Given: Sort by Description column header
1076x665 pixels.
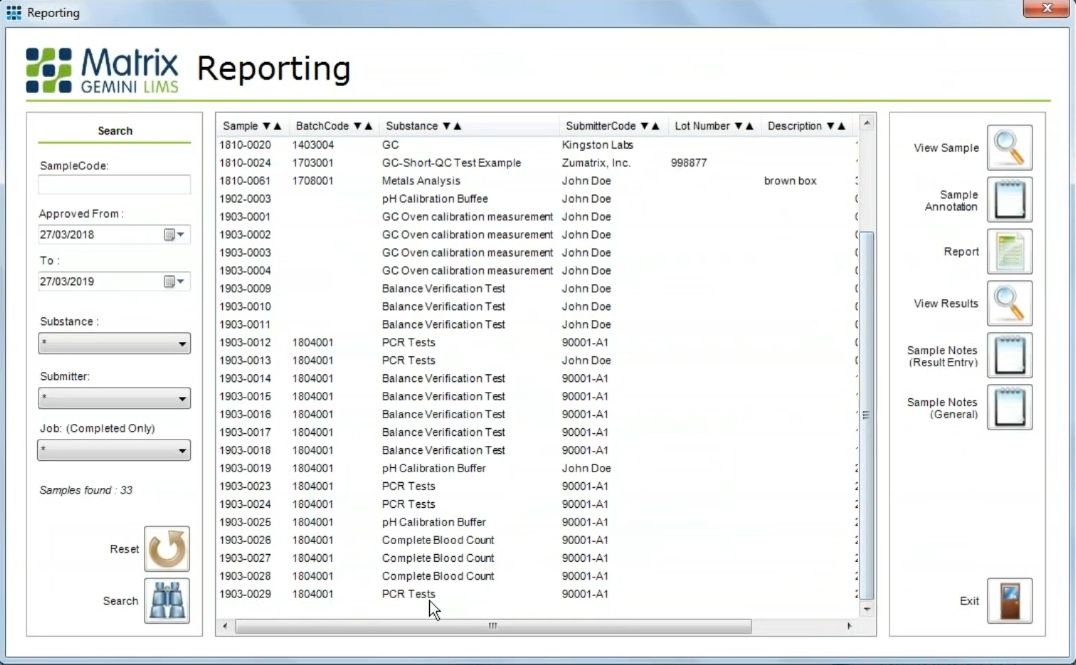Looking at the screenshot, I should [x=806, y=126].
